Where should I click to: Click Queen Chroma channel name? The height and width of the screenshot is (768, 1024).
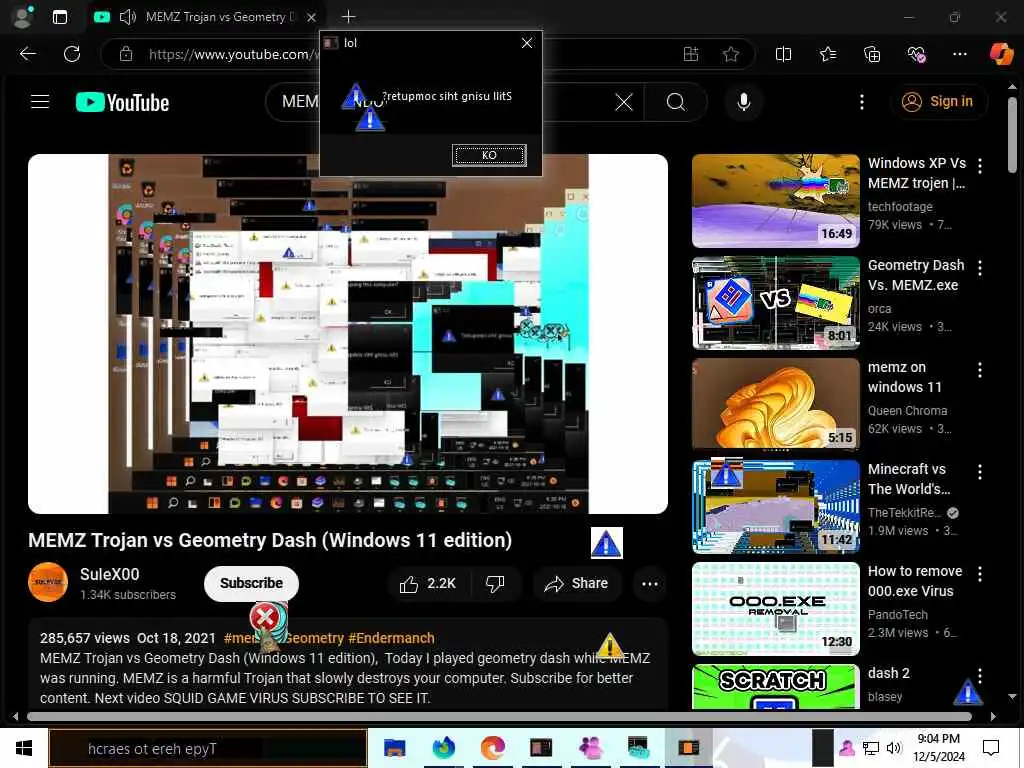907,411
